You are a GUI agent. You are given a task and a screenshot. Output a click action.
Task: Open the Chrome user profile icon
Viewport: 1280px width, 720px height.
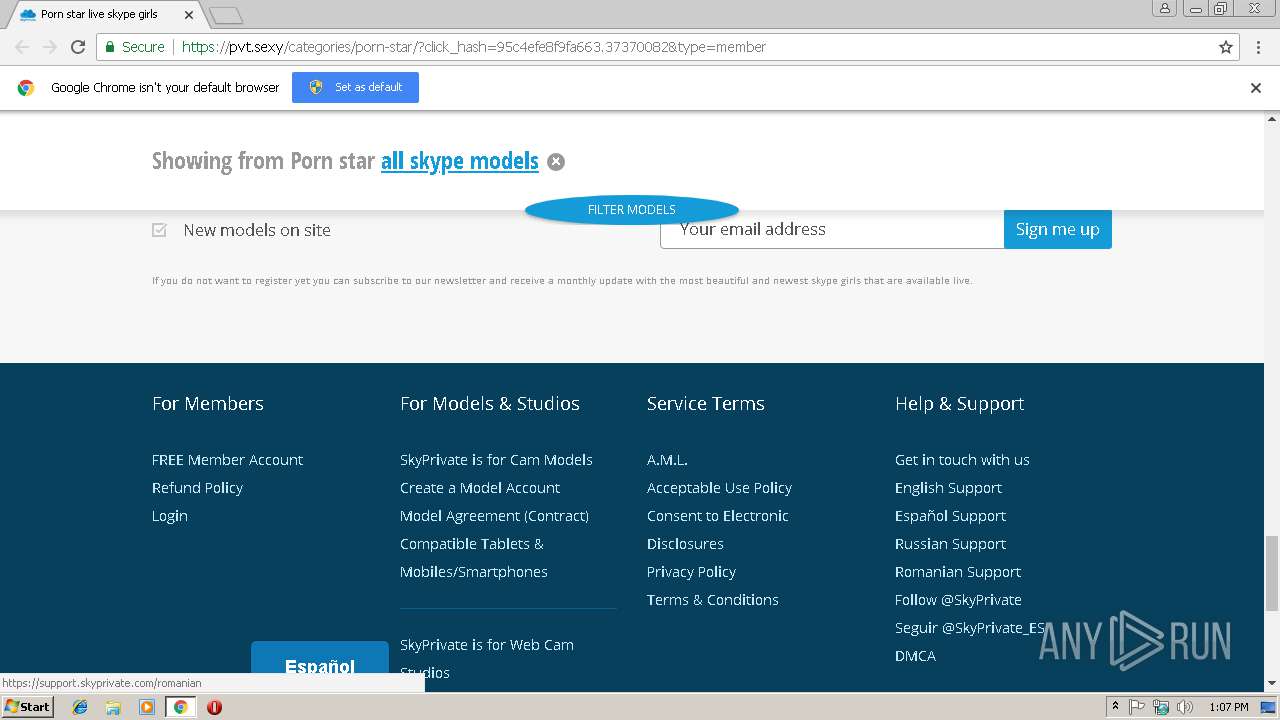pyautogui.click(x=1165, y=9)
